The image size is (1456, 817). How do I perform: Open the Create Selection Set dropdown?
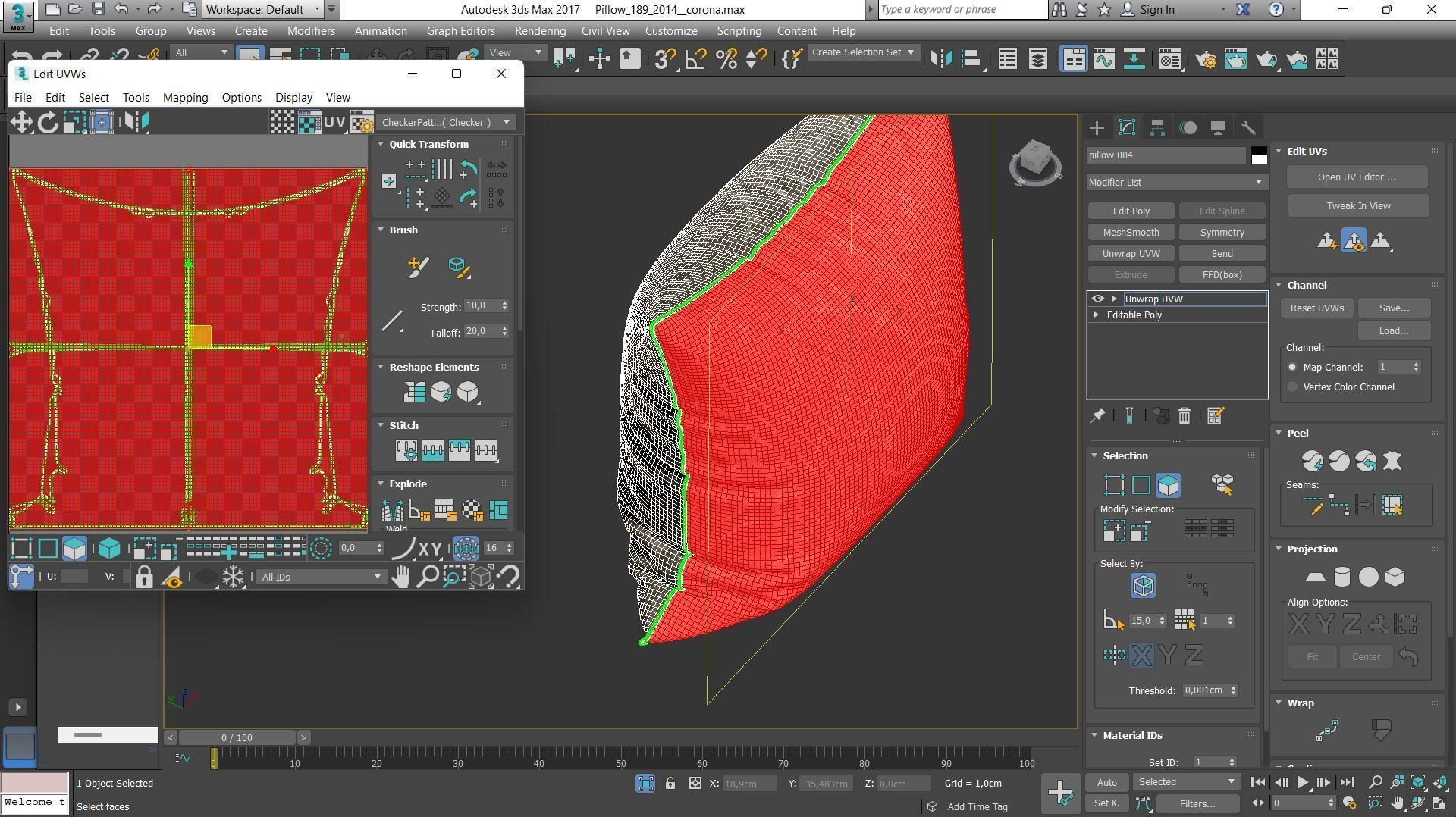pos(864,52)
